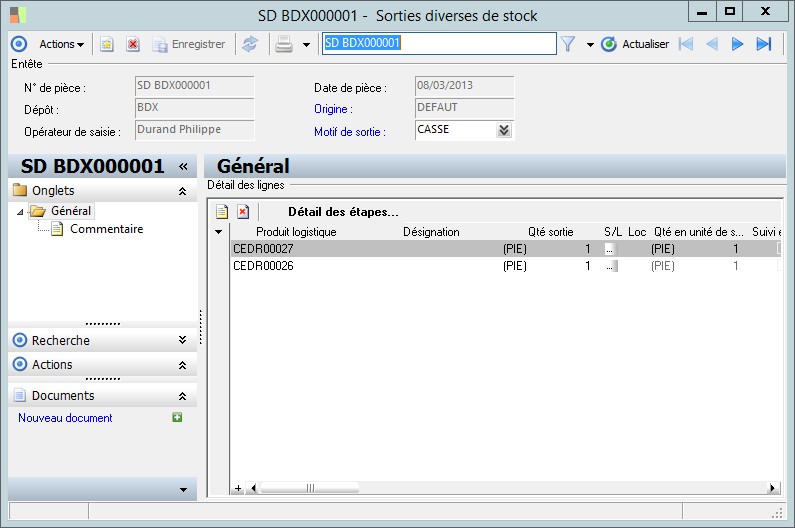Click the Documents section icon

[x=20, y=395]
